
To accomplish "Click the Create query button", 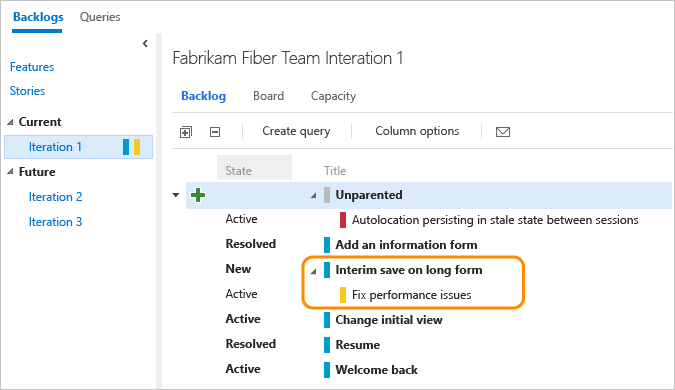I will click(296, 131).
